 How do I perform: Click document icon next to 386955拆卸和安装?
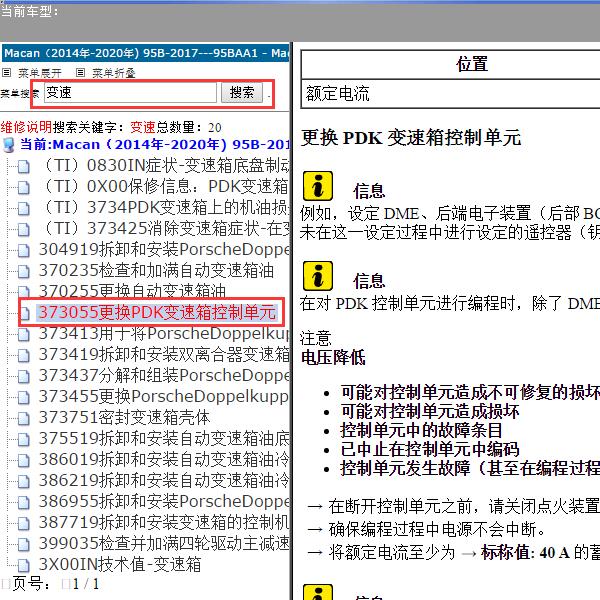pos(24,503)
